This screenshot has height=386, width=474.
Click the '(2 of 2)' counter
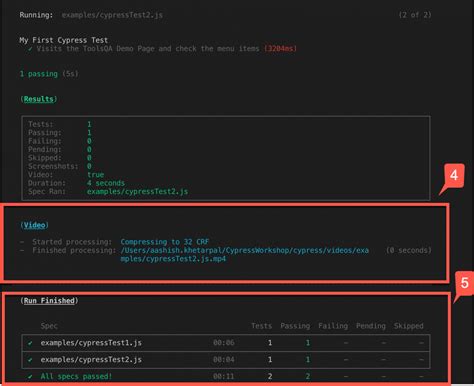pos(415,15)
